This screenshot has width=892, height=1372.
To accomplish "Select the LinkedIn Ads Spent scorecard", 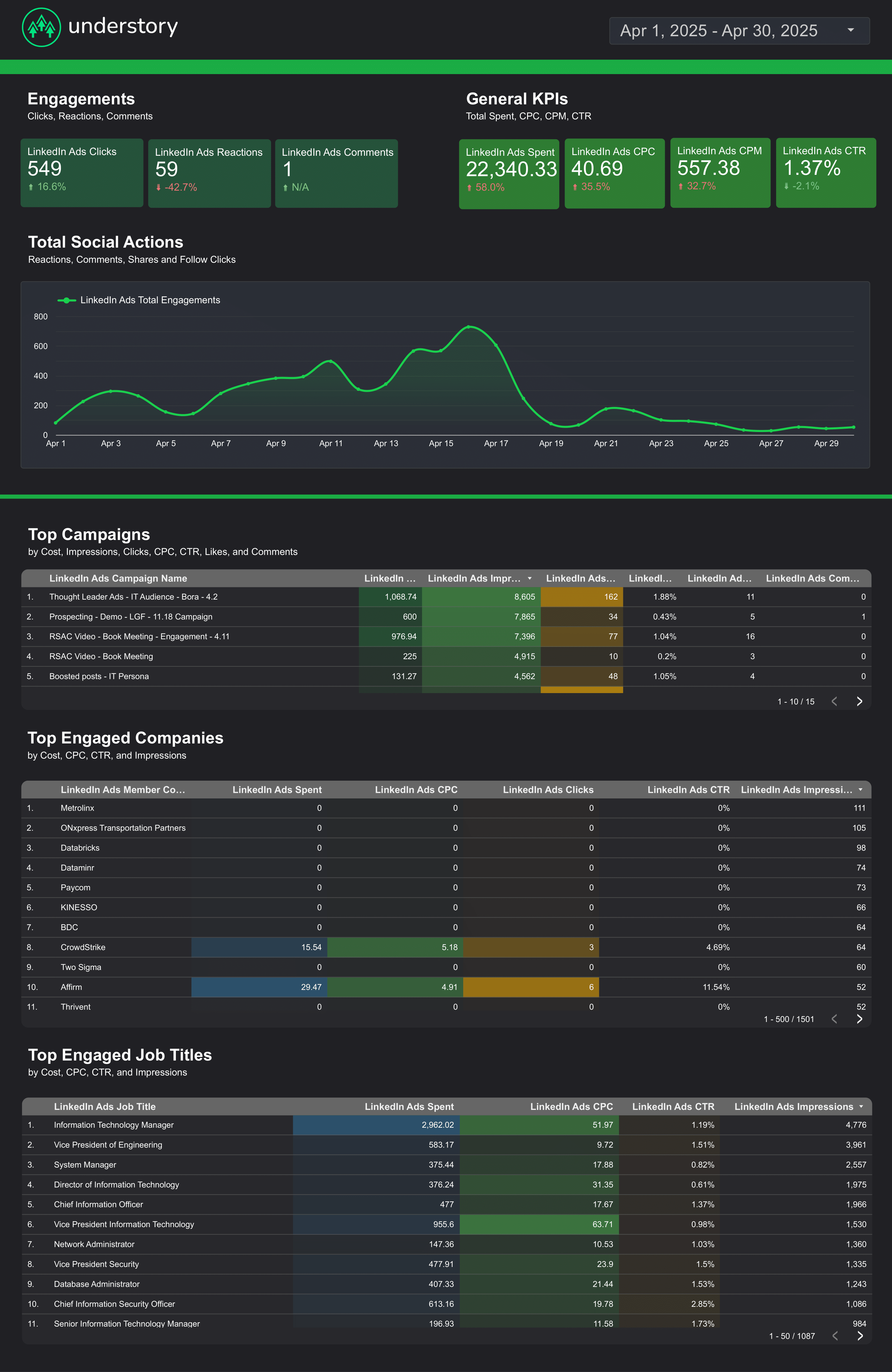I will click(509, 174).
